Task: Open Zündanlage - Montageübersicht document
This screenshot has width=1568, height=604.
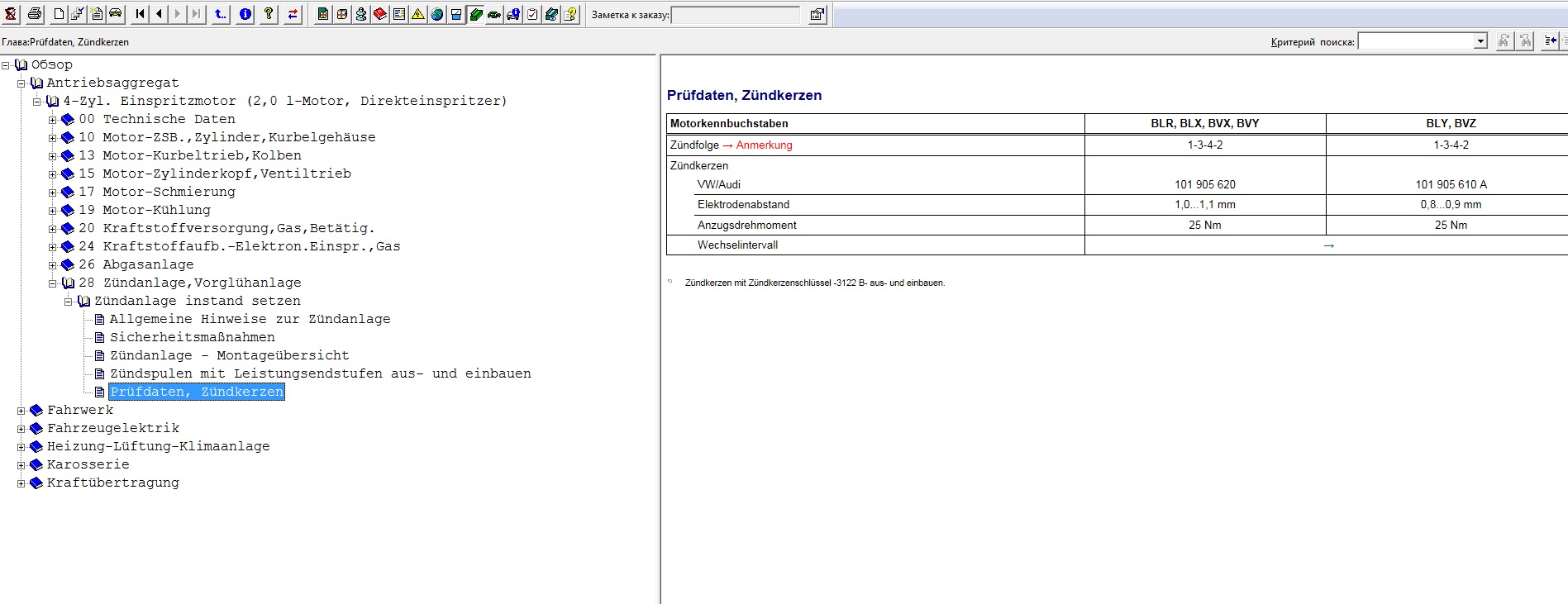Action: (x=229, y=355)
